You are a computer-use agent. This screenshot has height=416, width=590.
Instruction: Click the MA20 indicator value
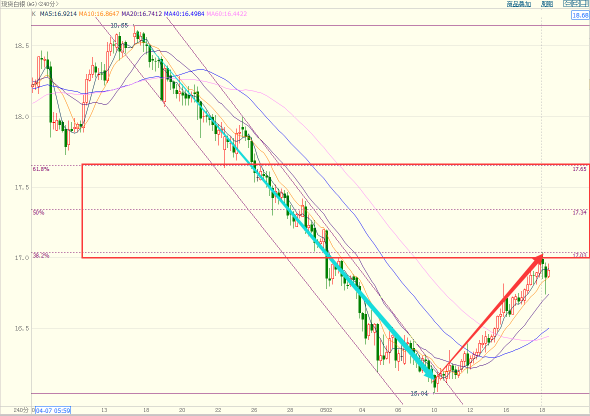point(141,14)
